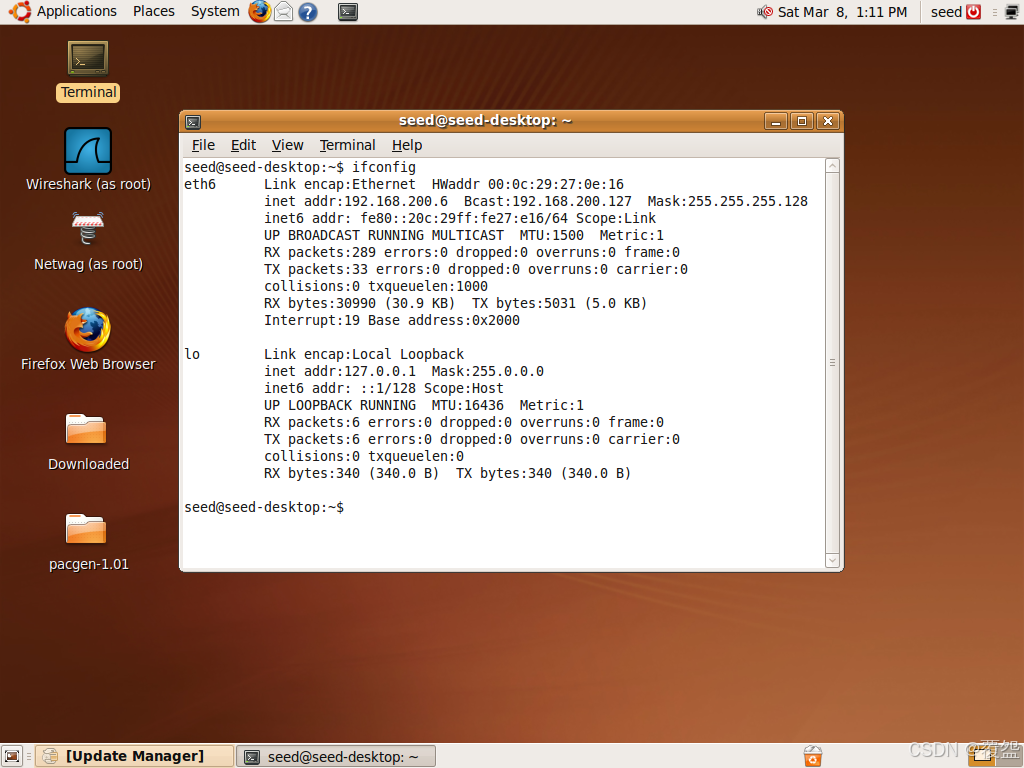Open the Applications menu
The width and height of the screenshot is (1024, 768).
pos(76,11)
